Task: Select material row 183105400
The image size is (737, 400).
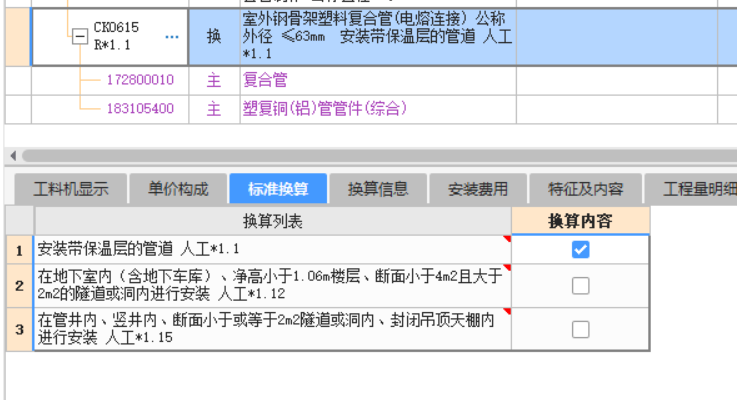Action: click(140, 109)
